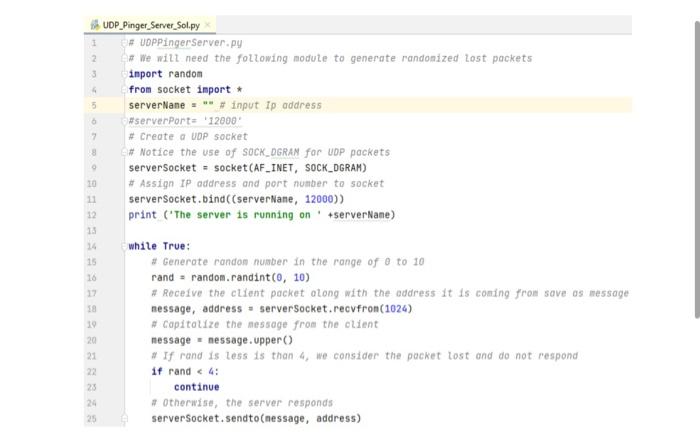Click 'message.upper()' on line 20
Viewport: 700px width, 448px height.
pyautogui.click(x=250, y=340)
